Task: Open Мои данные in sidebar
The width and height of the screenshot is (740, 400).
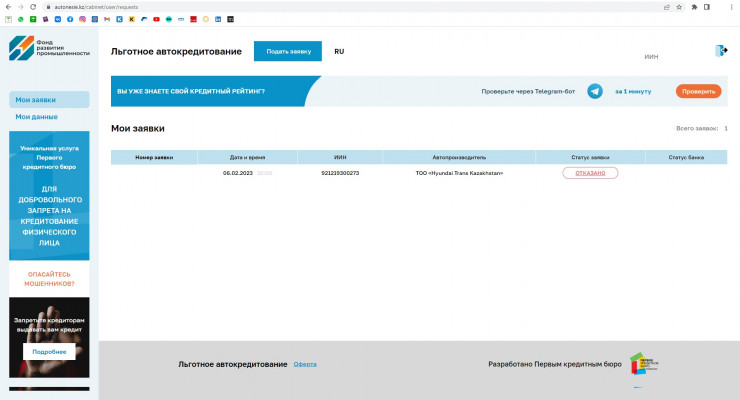Action: tap(36, 117)
